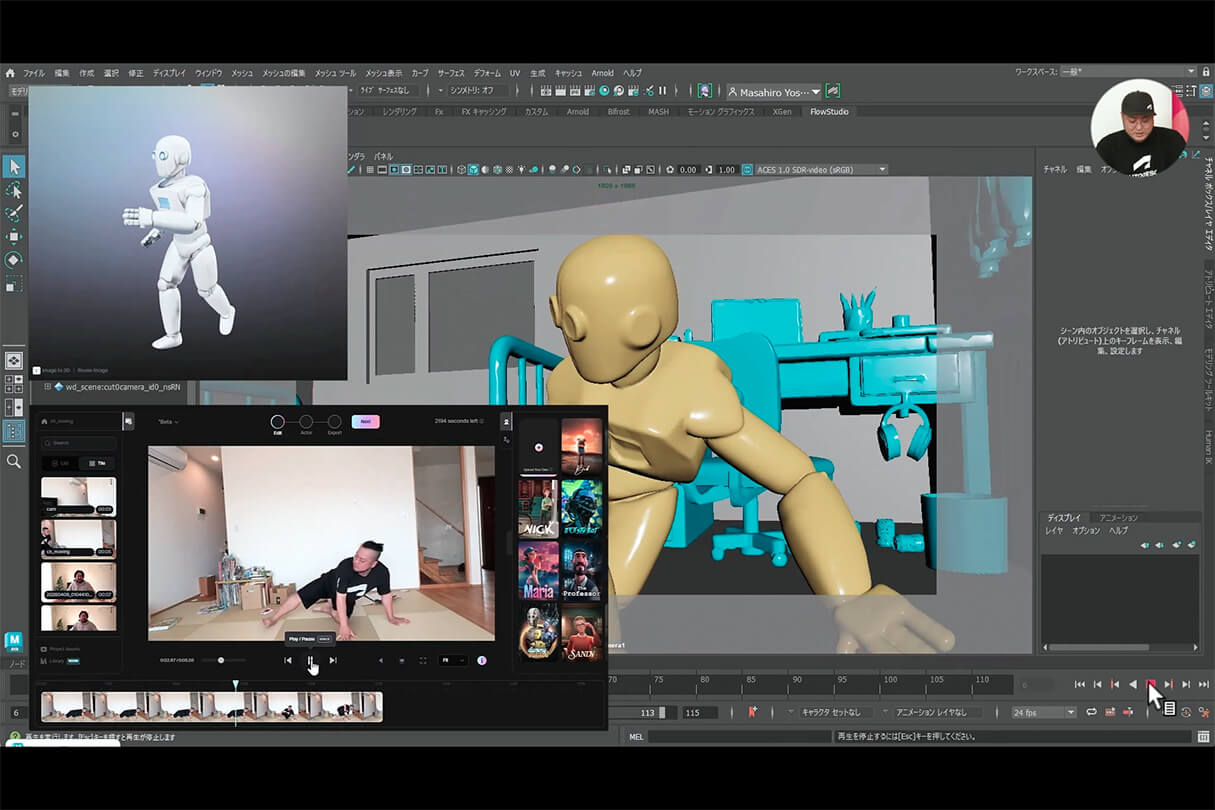Select the Edit step circle

[x=277, y=422]
